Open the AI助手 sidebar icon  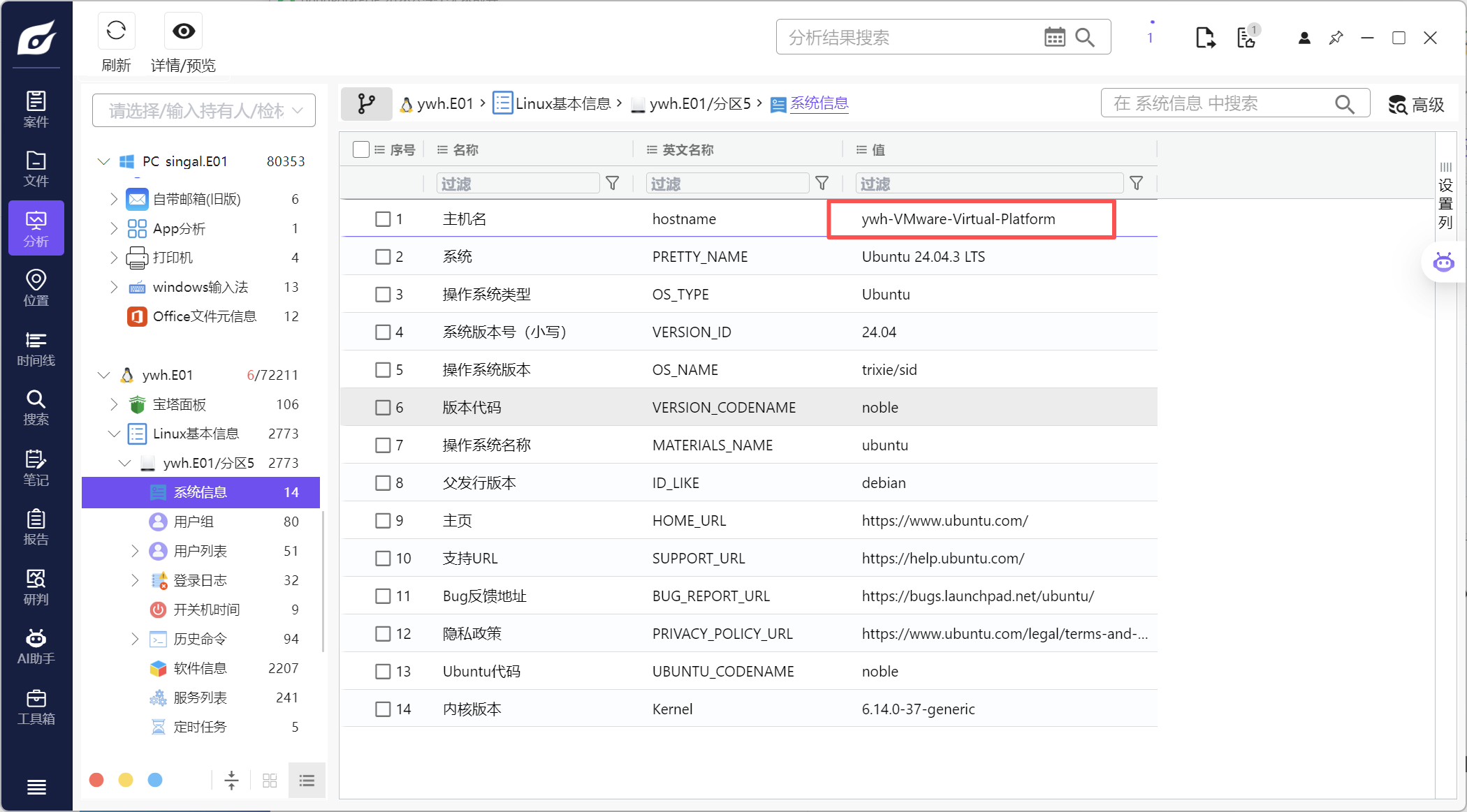[x=36, y=647]
